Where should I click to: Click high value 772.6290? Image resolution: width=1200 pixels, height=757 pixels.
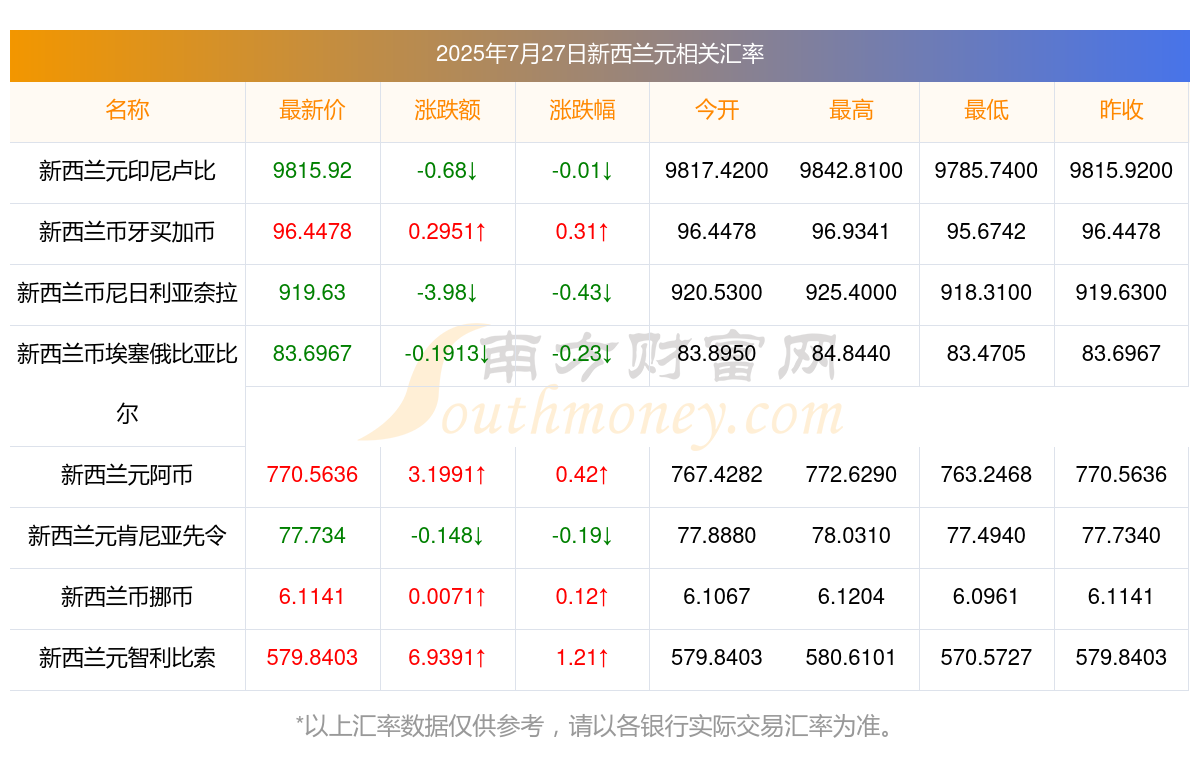851,475
